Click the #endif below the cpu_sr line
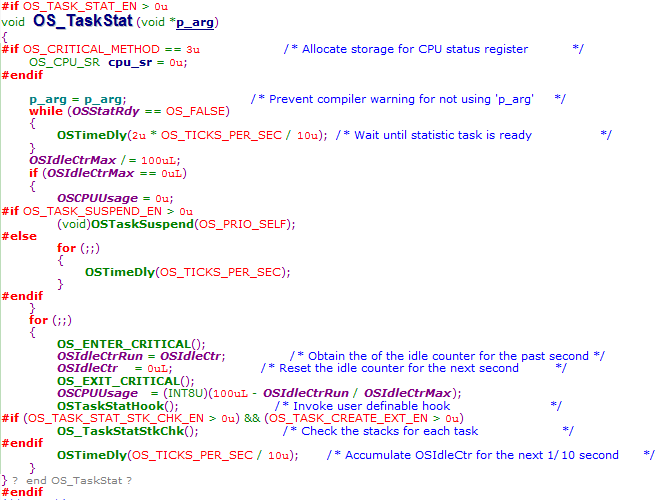The image size is (671, 500). pyautogui.click(x=22, y=75)
